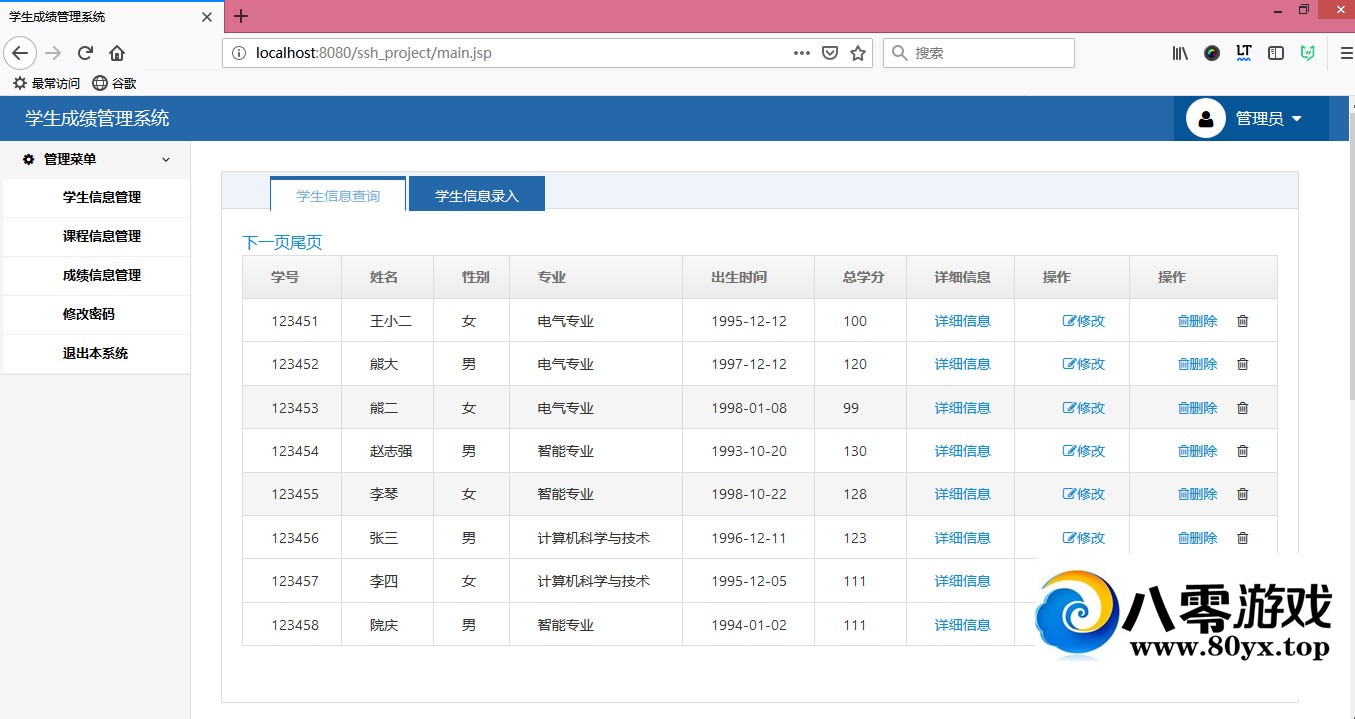Open the Firefox Library icon

[1180, 53]
